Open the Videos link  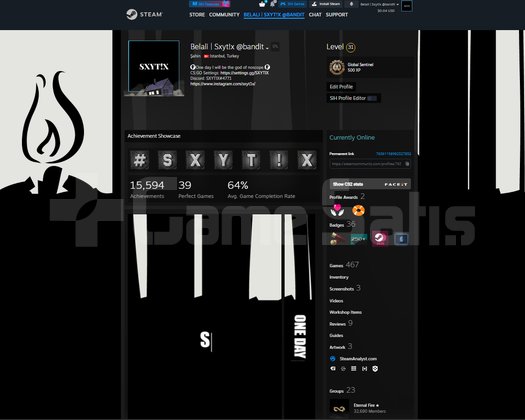pyautogui.click(x=336, y=301)
